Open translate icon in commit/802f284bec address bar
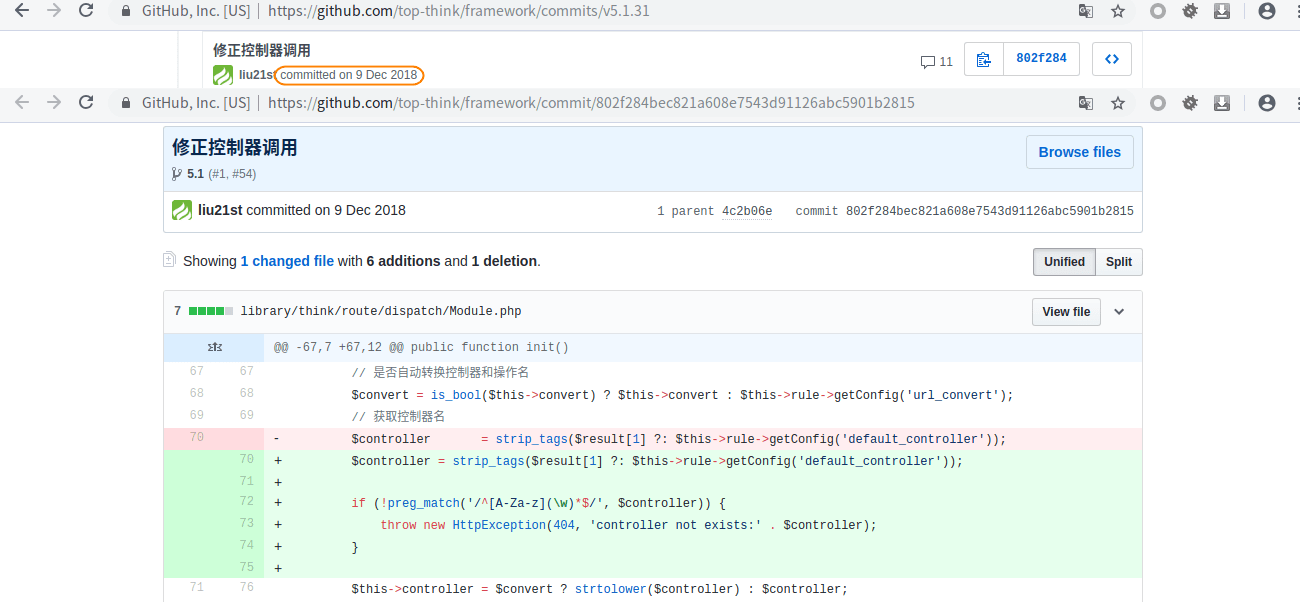Image resolution: width=1300 pixels, height=602 pixels. 1086,103
